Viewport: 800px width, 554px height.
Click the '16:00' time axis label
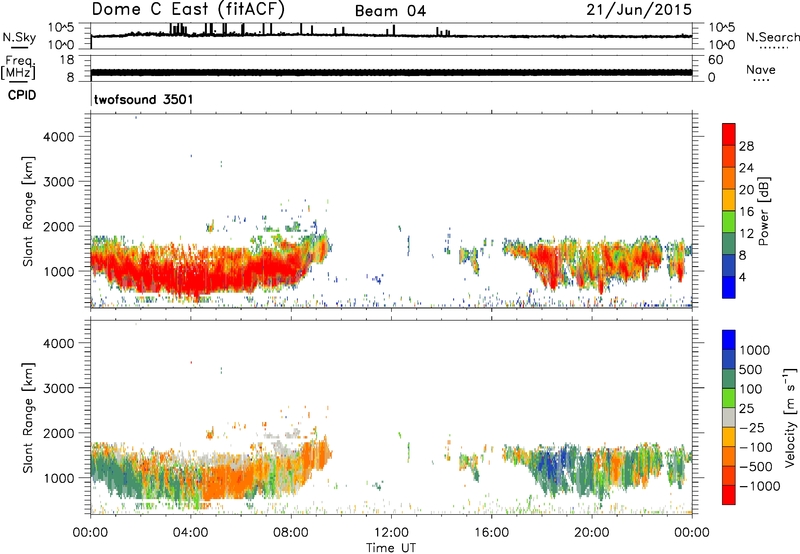pyautogui.click(x=491, y=533)
